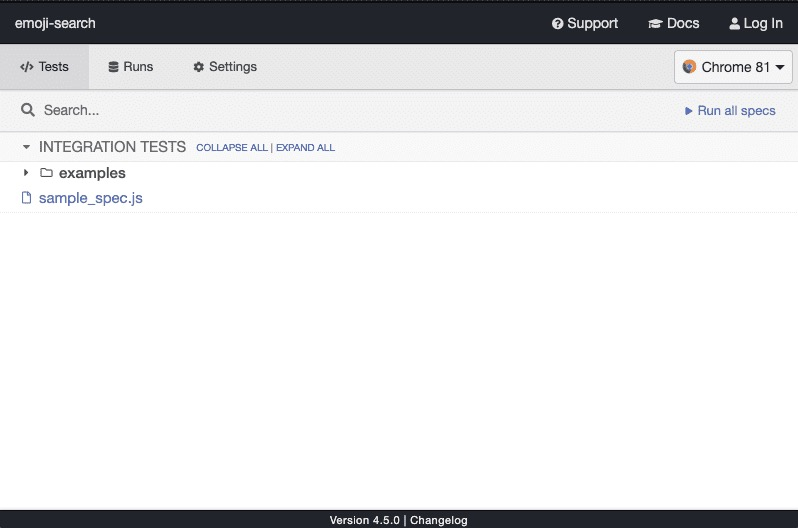The width and height of the screenshot is (798, 528).
Task: Click the Chrome browser logo icon
Action: [x=689, y=67]
